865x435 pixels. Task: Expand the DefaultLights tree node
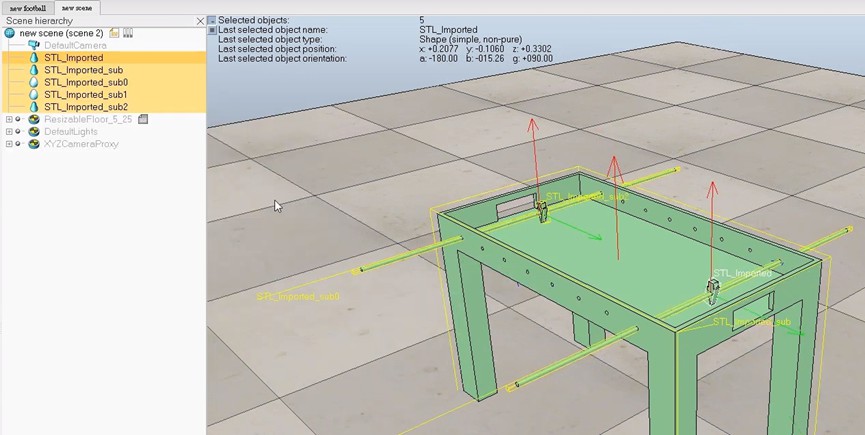point(9,132)
